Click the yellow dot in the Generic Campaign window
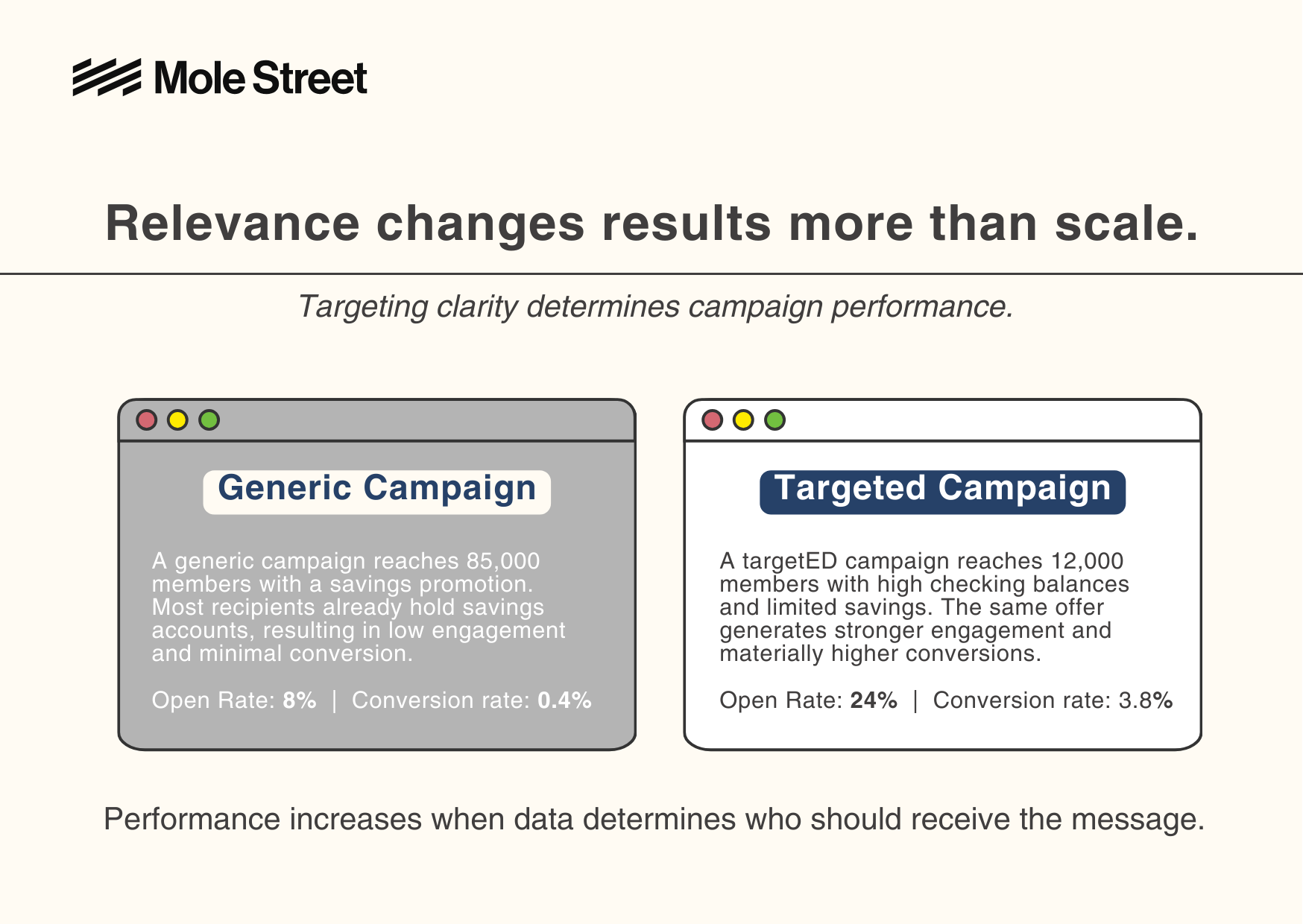1303x924 pixels. point(177,420)
